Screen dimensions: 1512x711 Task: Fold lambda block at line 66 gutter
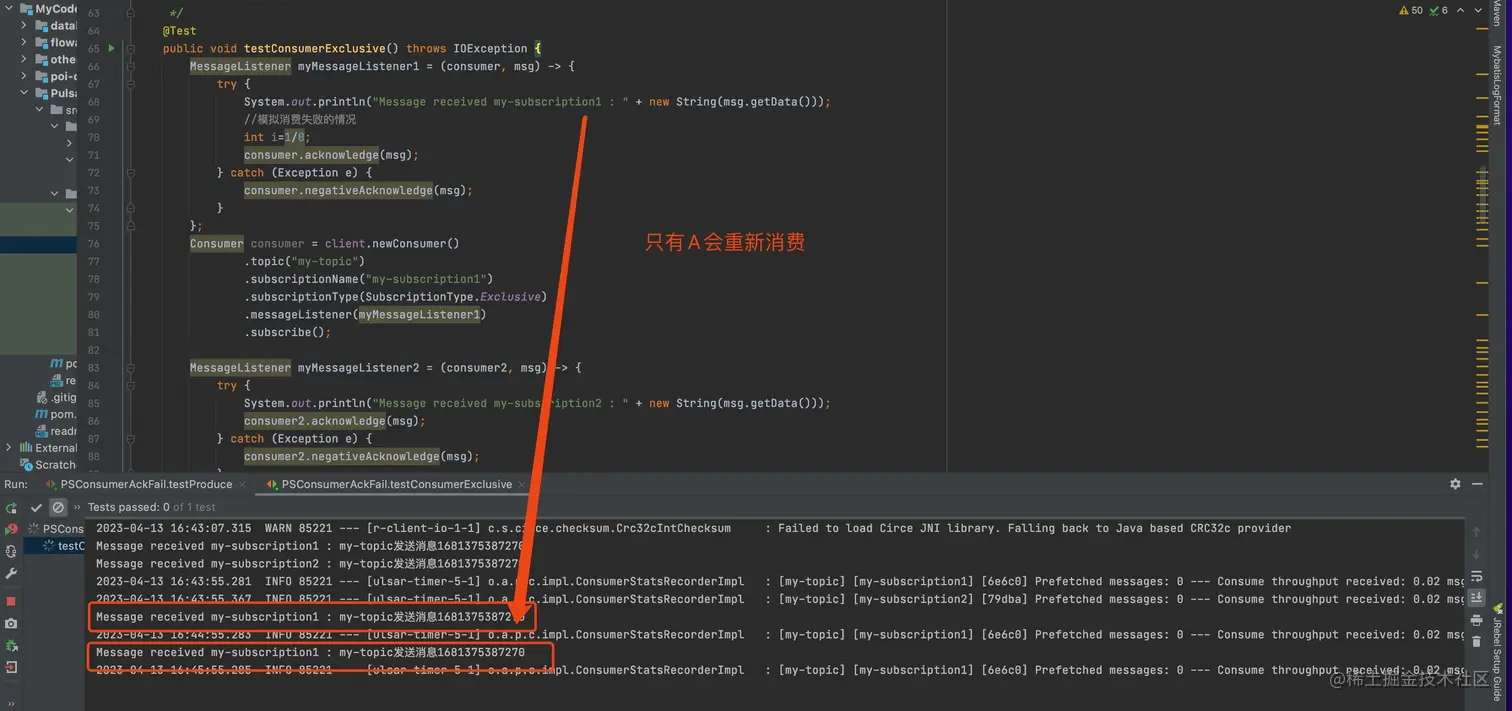click(131, 66)
